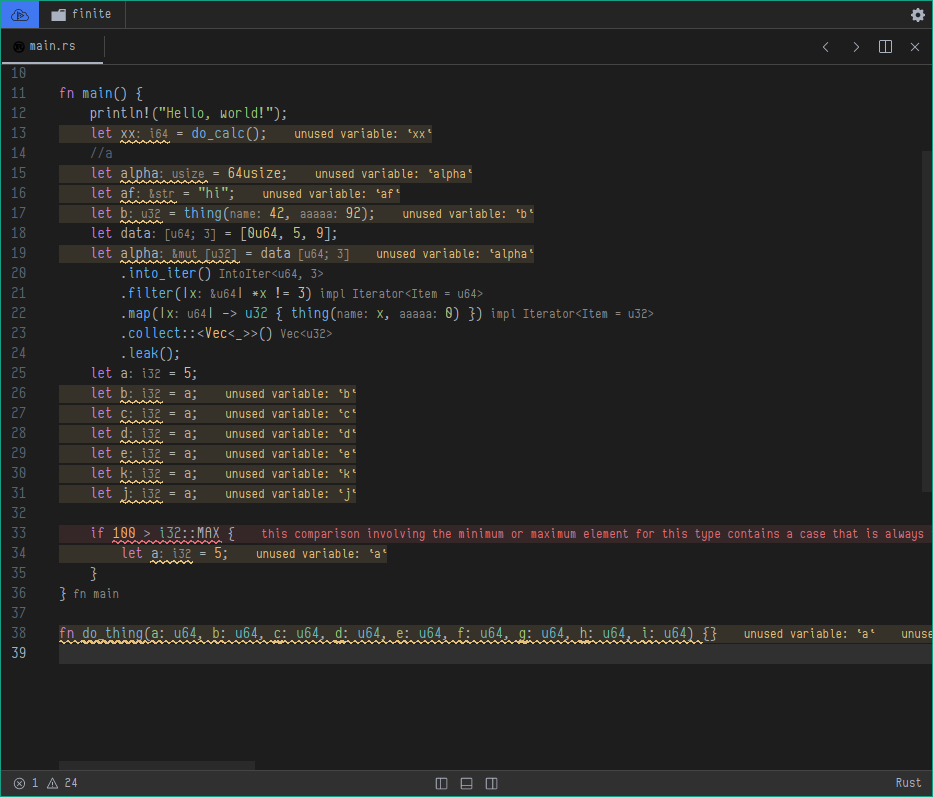Show error count in status bar
933x797 pixels.
(x=26, y=783)
